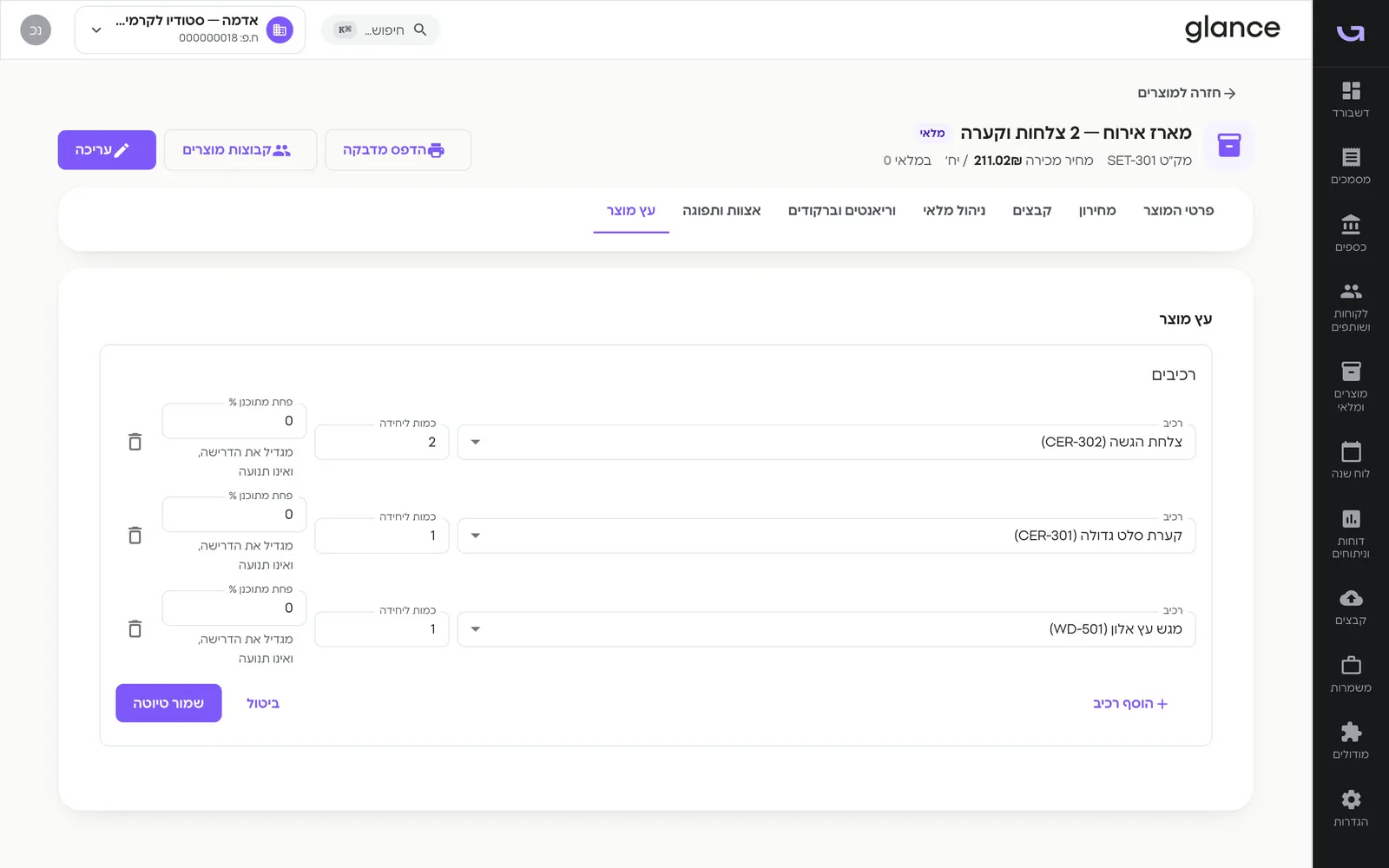Open דוחות וניתוחים reports sidebar icon
1389x868 pixels.
point(1351,519)
